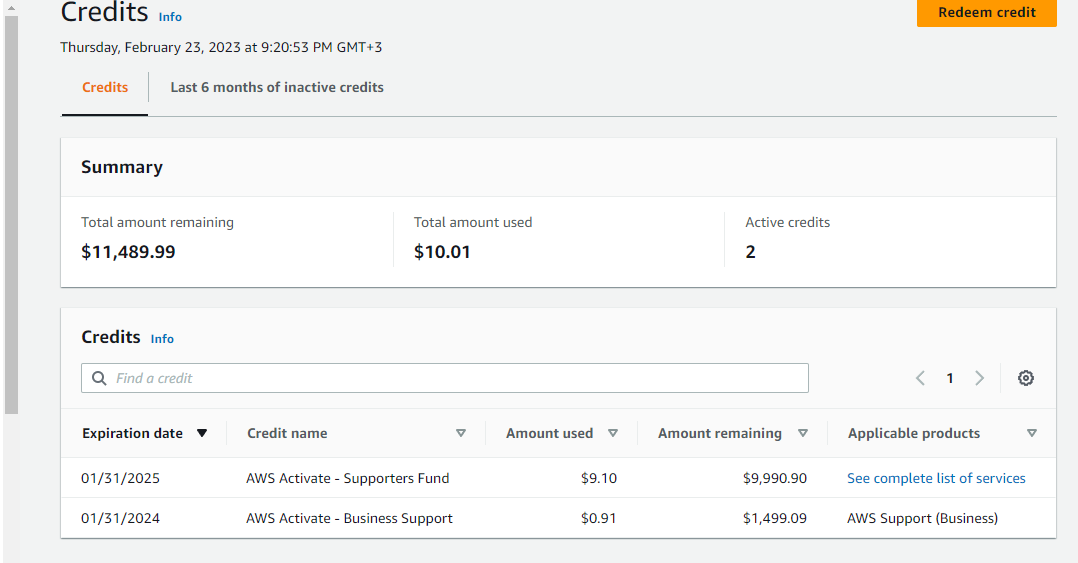Screen dimensions: 1078x563
Task: Click the scrollbar up arrow
Action: pyautogui.click(x=11, y=7)
